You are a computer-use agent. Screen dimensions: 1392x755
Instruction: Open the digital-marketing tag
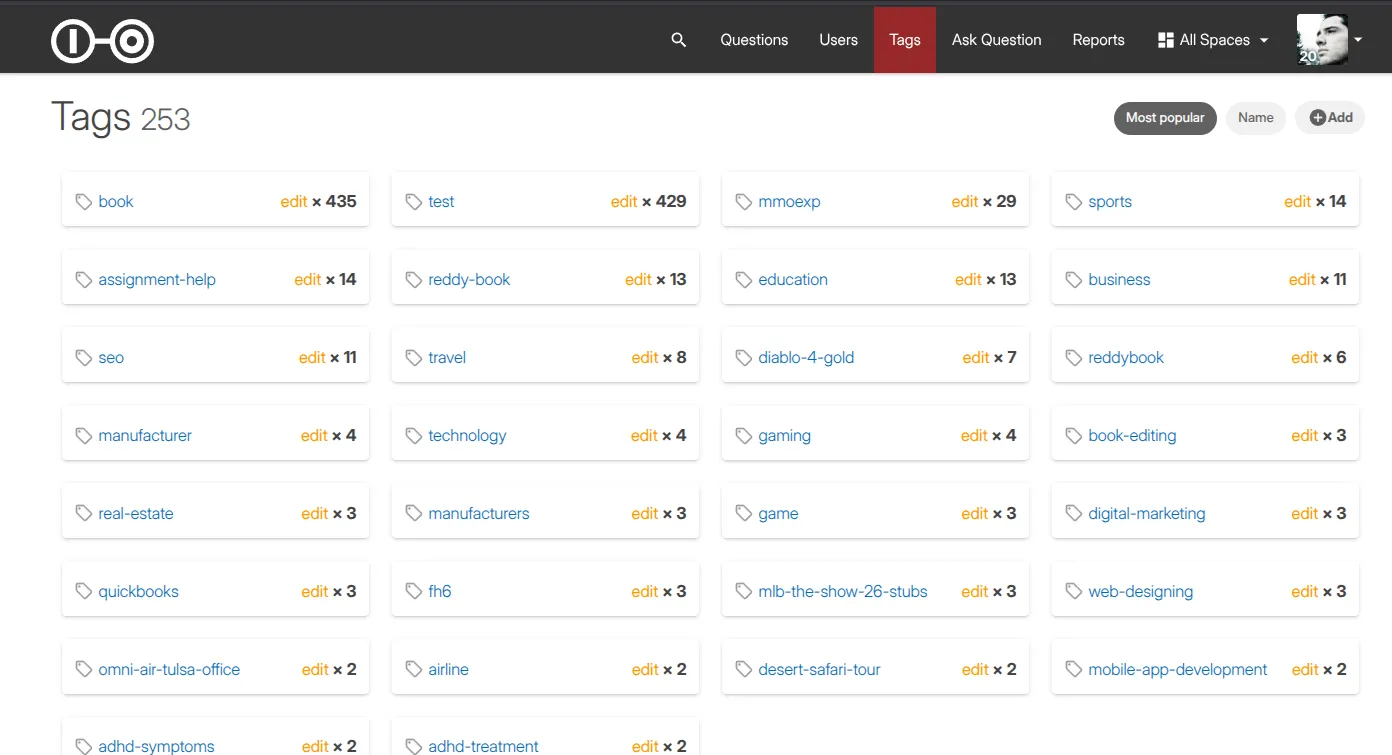1147,514
